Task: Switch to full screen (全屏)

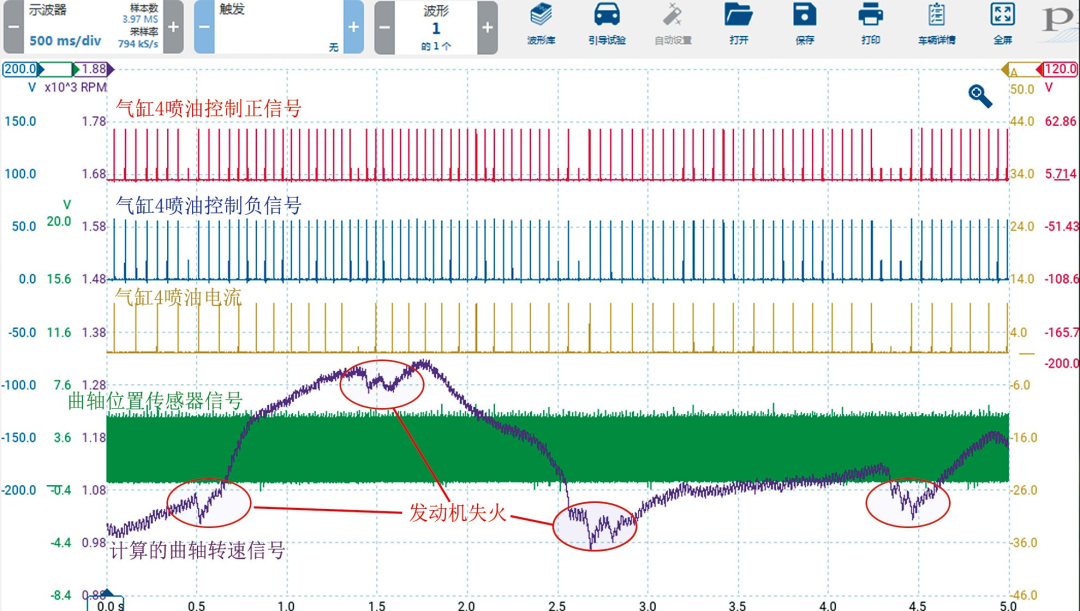Action: (x=1003, y=24)
